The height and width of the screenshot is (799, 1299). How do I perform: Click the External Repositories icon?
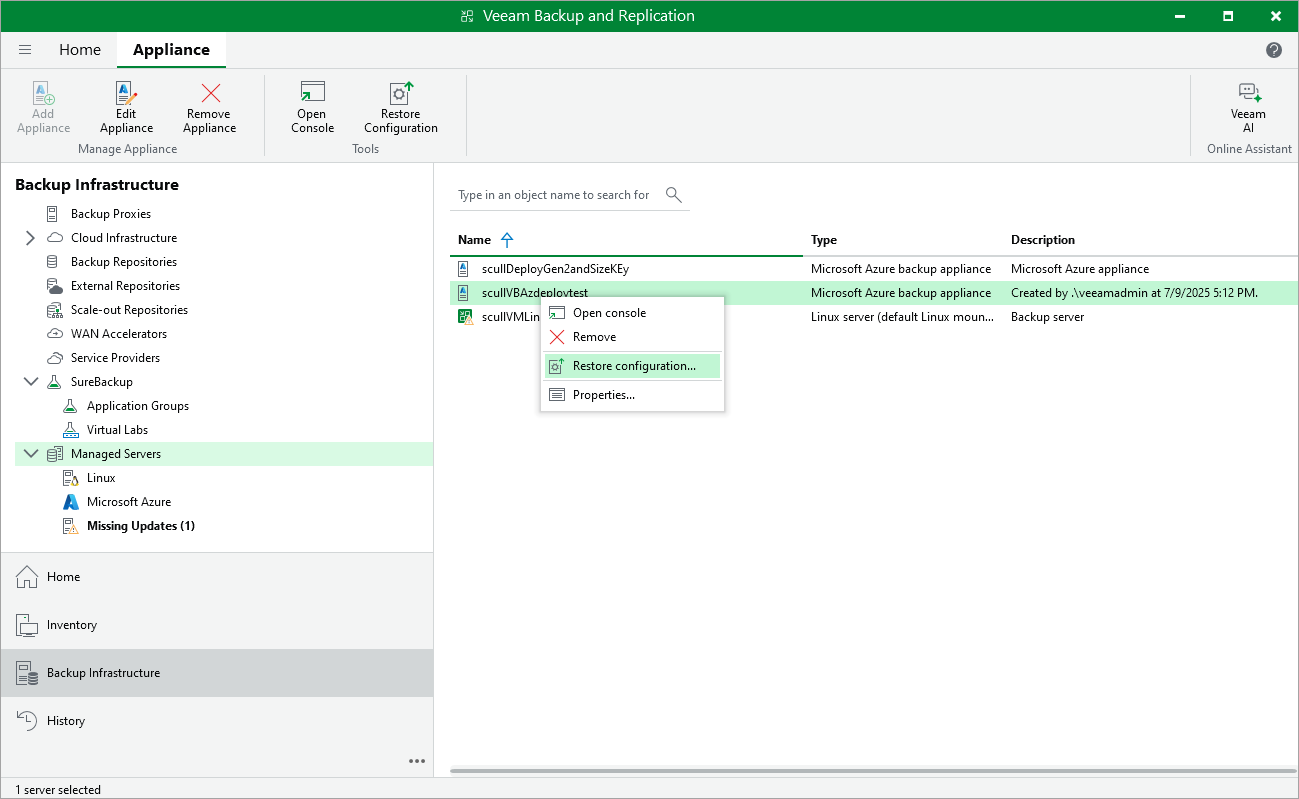pyautogui.click(x=54, y=286)
